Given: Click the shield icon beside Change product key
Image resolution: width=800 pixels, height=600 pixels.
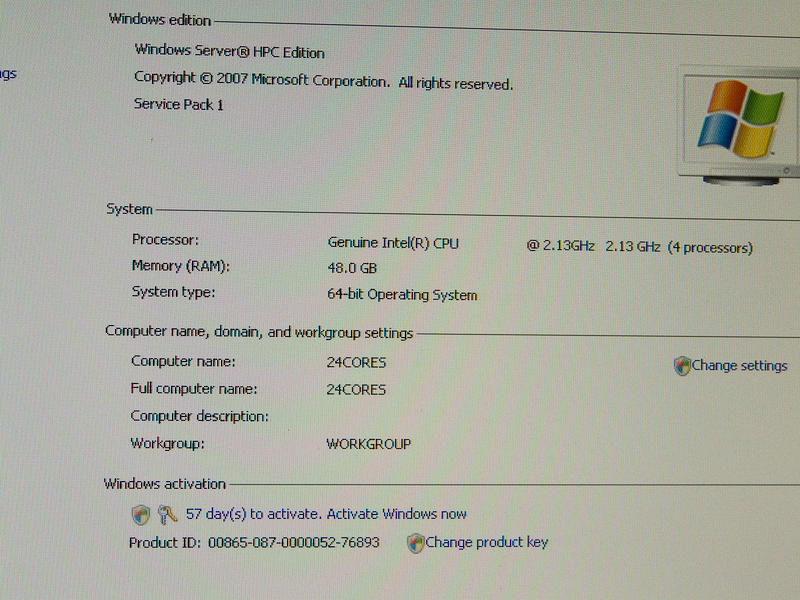Looking at the screenshot, I should (416, 543).
